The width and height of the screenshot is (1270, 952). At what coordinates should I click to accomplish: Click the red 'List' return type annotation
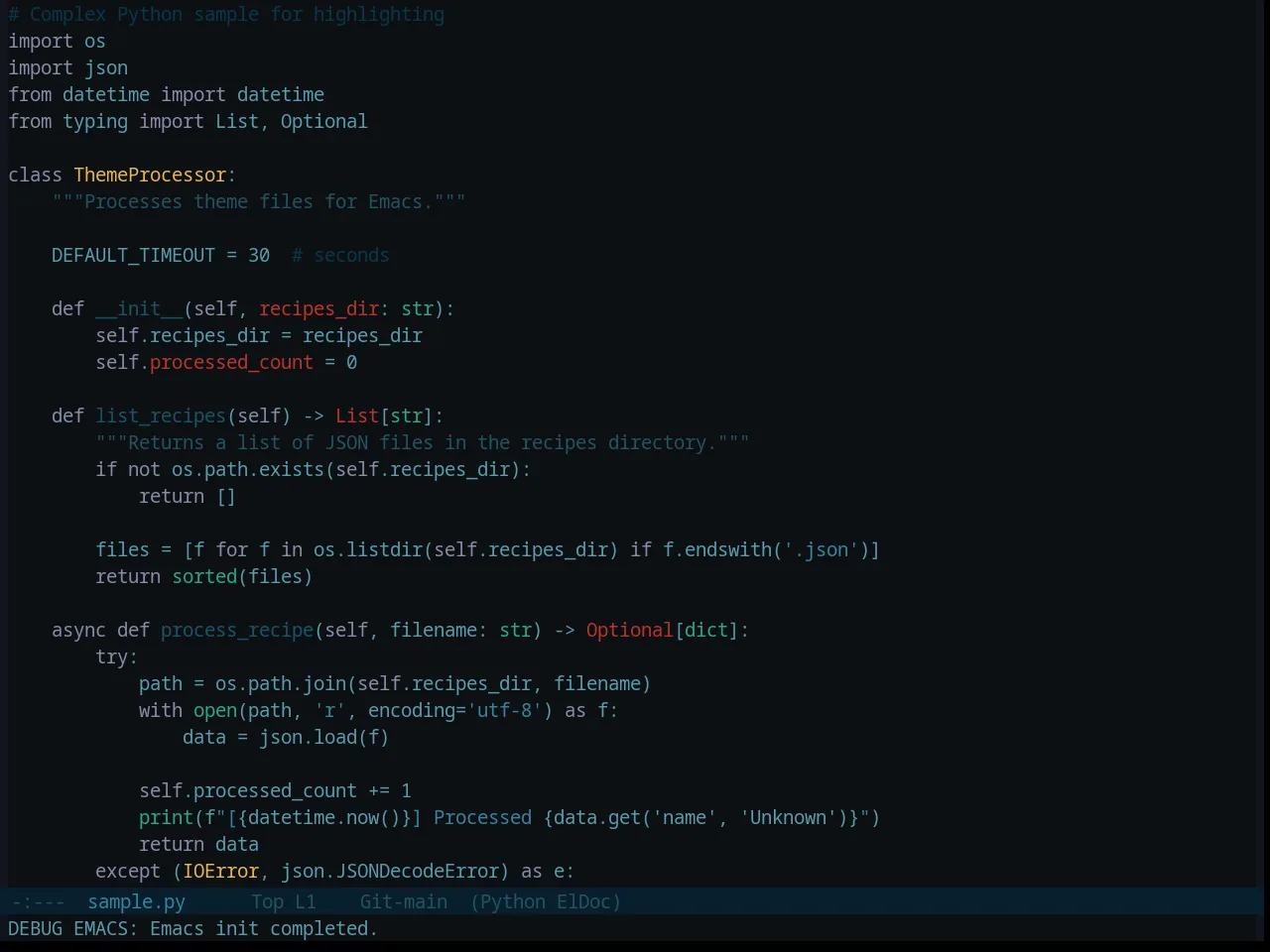tap(357, 416)
